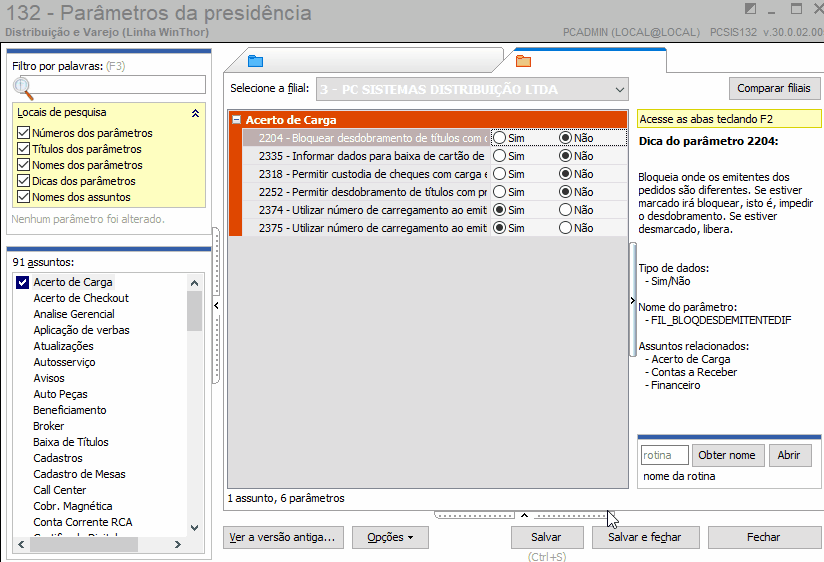Viewport: 824px width, 562px height.
Task: Click the magnifier search icon
Action: pos(23,87)
